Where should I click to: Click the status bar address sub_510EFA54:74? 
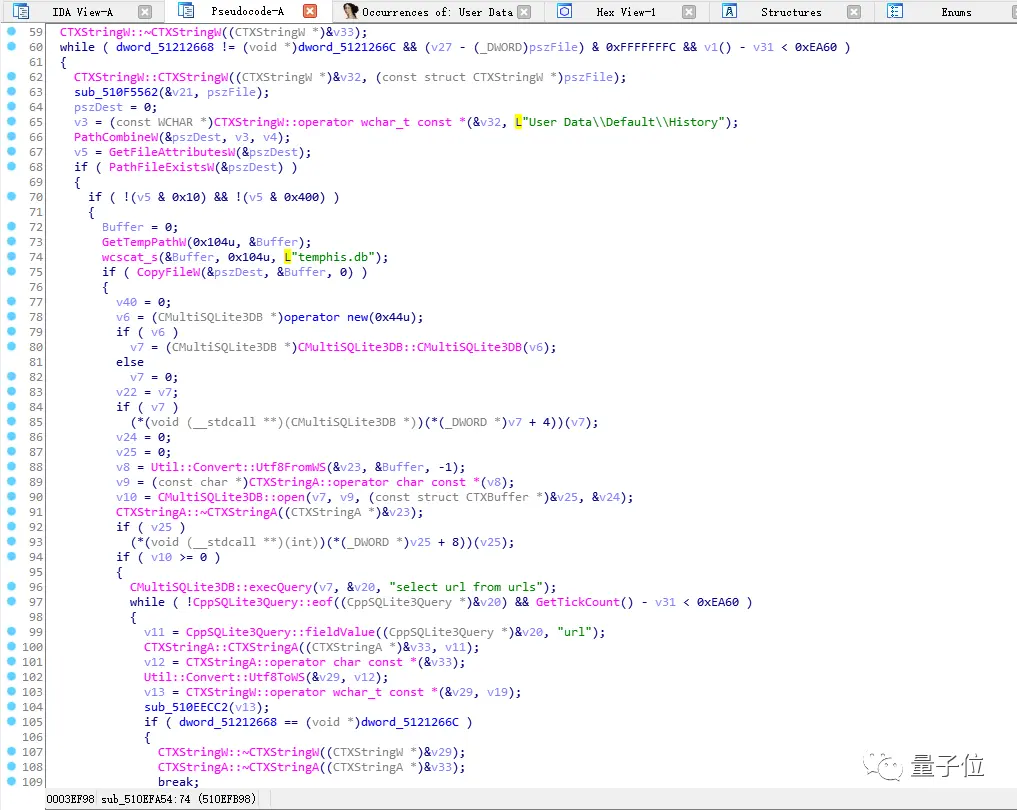tap(145, 801)
